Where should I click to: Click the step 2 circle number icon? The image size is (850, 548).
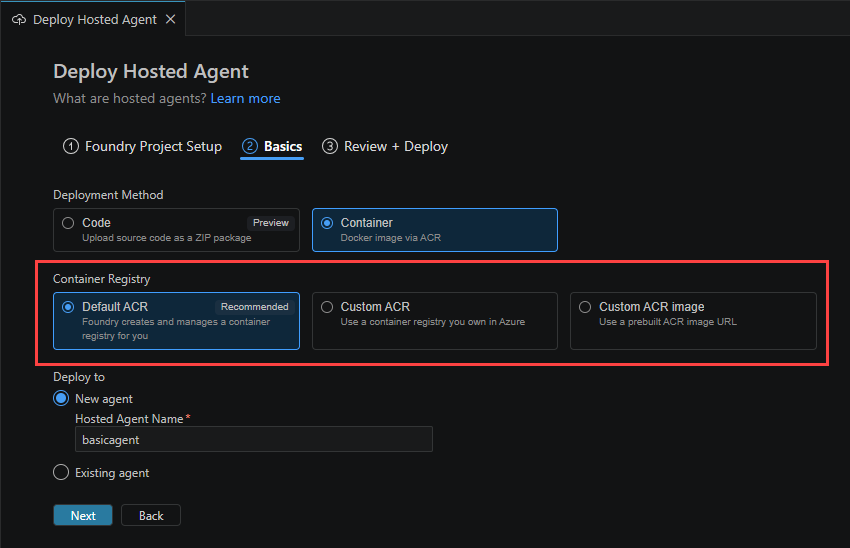point(249,146)
